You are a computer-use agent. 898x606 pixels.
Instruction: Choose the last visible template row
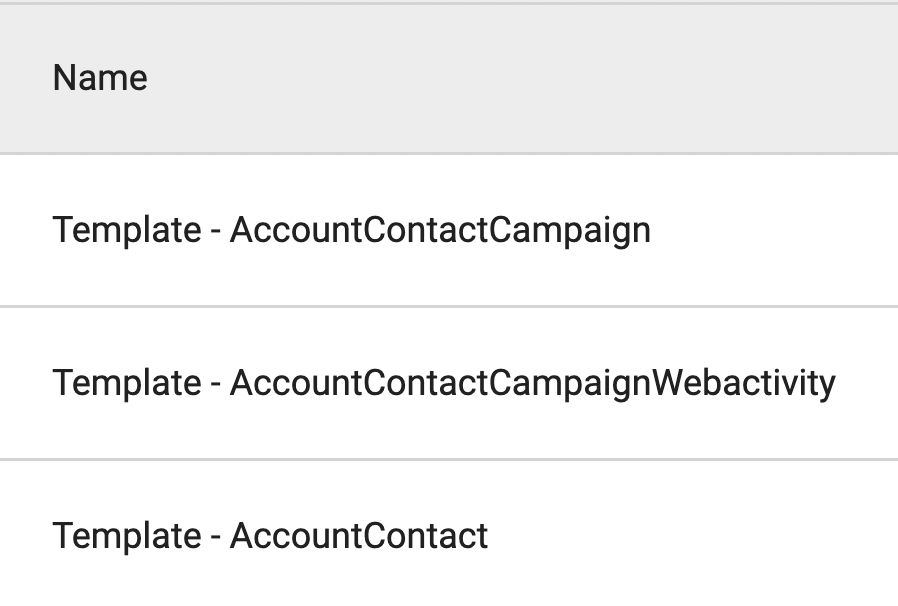pos(270,536)
